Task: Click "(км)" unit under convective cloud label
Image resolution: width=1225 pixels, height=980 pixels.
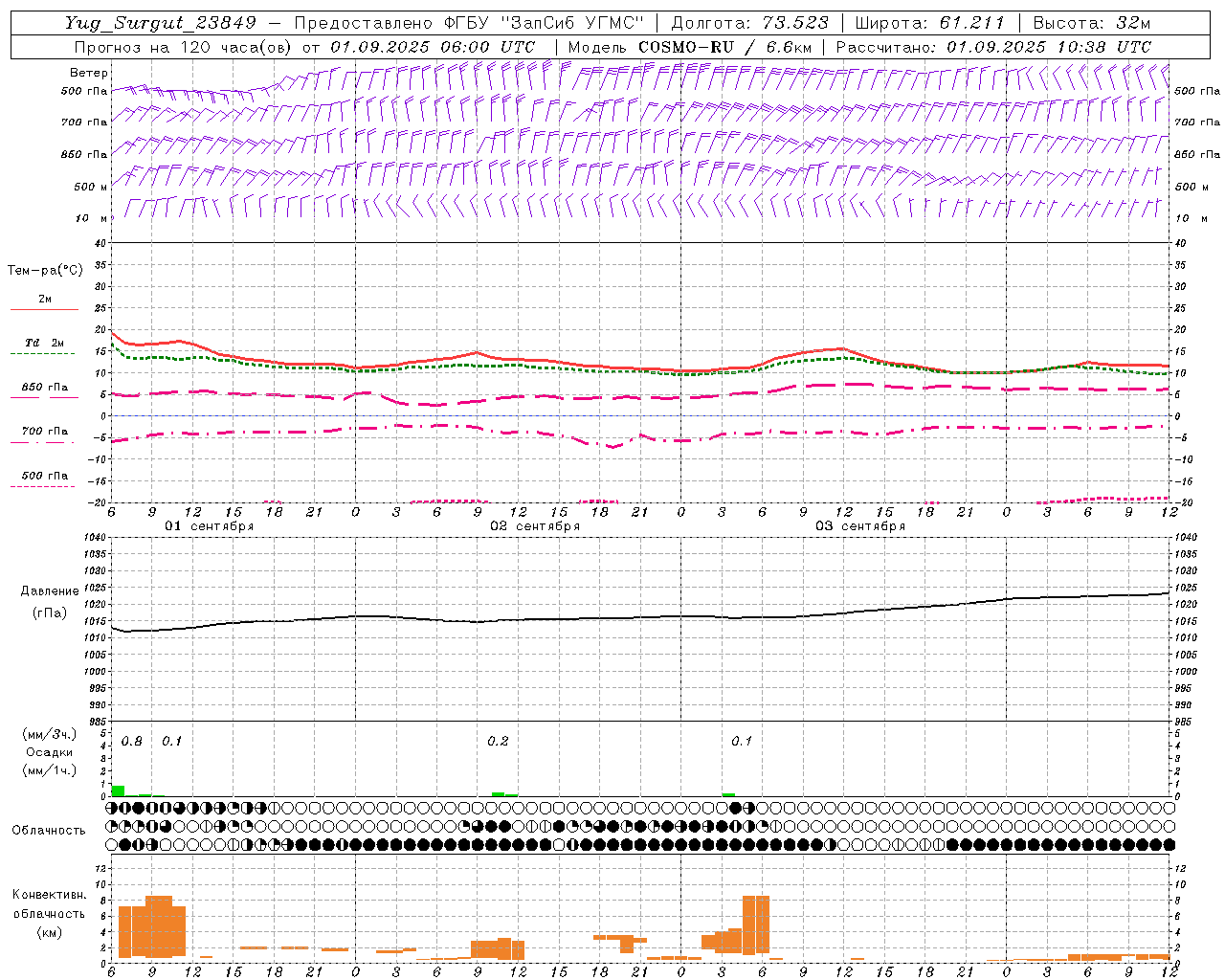Action: (x=49, y=932)
